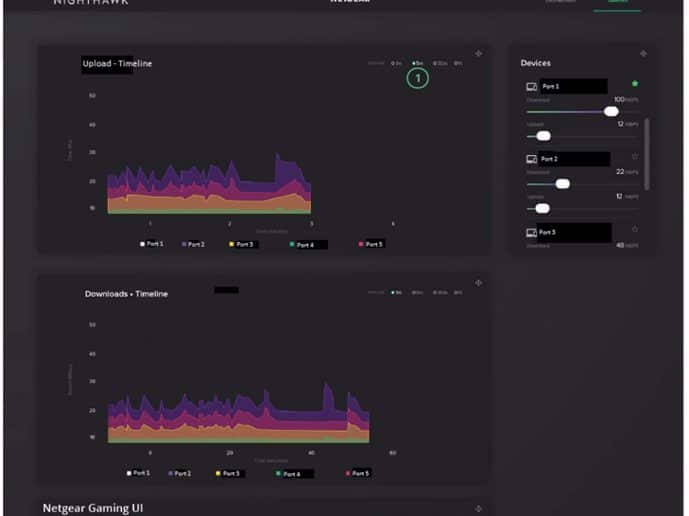
Task: Click the Port 3 device name in Devices
Action: pyautogui.click(x=547, y=233)
